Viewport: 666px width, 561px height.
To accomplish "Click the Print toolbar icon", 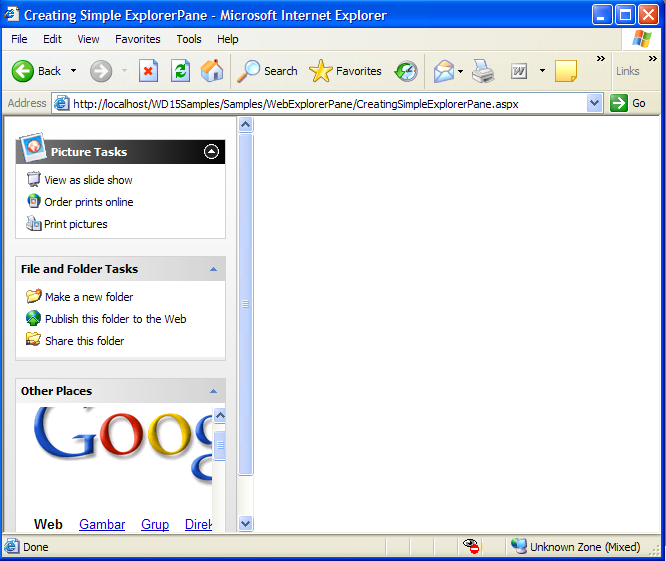I will click(483, 71).
